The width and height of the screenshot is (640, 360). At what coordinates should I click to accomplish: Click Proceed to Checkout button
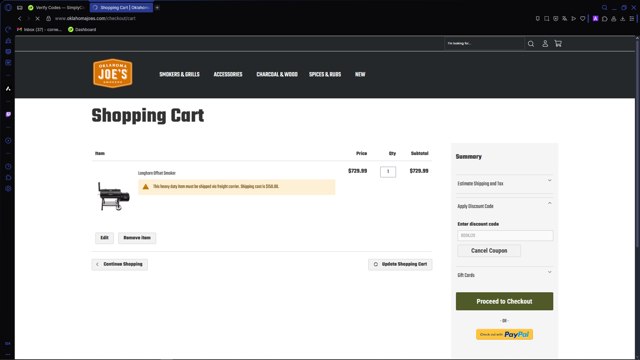pyautogui.click(x=504, y=301)
